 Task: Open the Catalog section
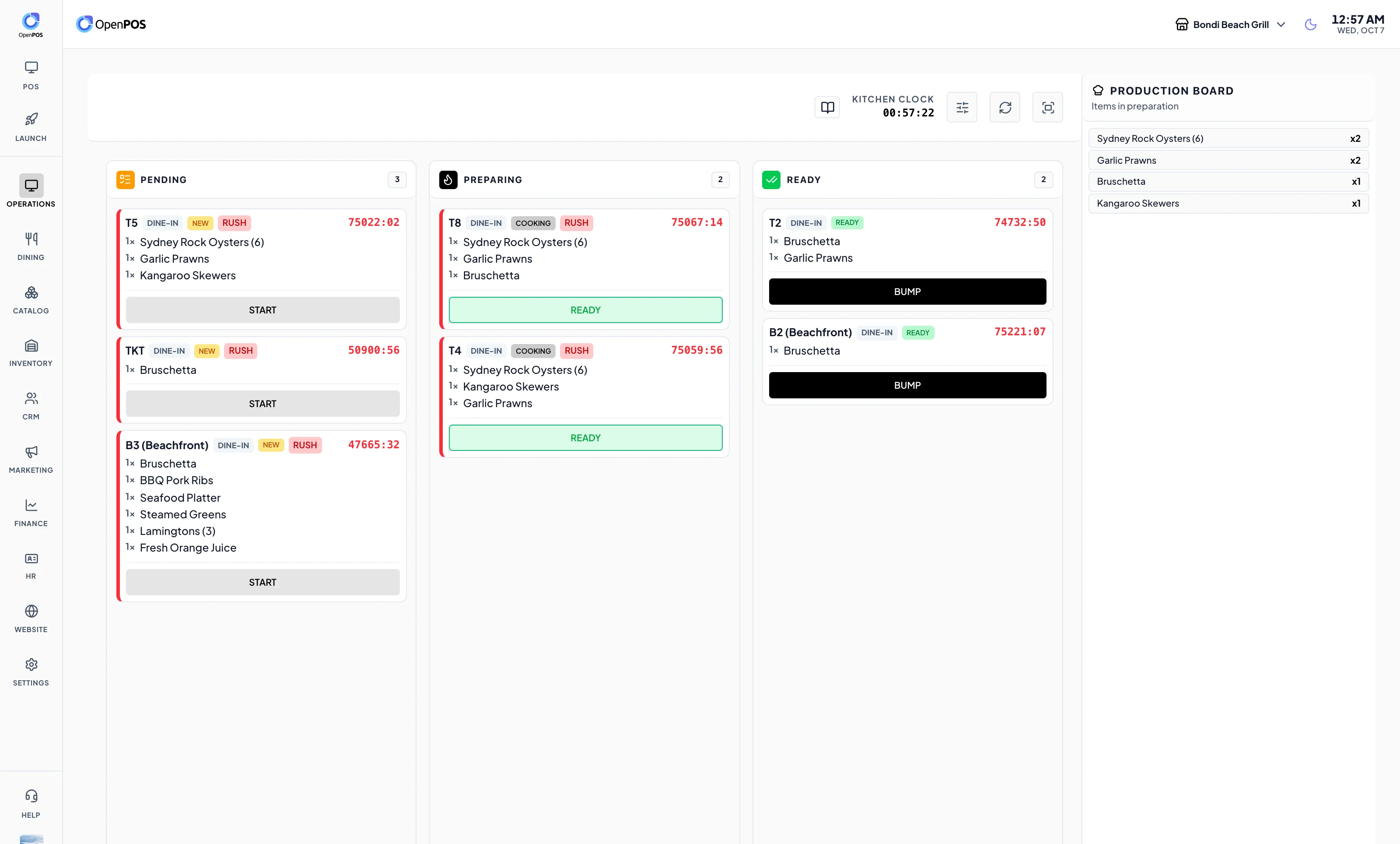31,299
